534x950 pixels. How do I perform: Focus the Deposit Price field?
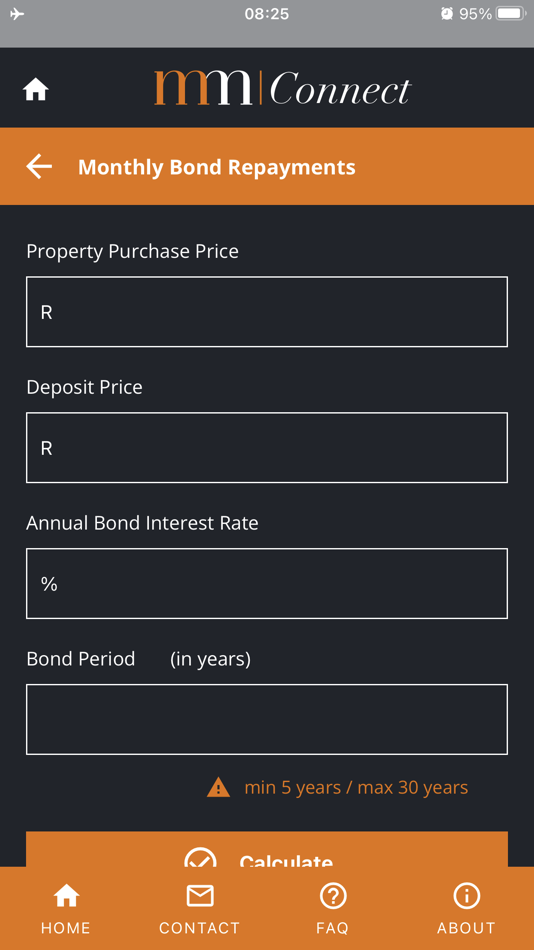[x=267, y=448]
